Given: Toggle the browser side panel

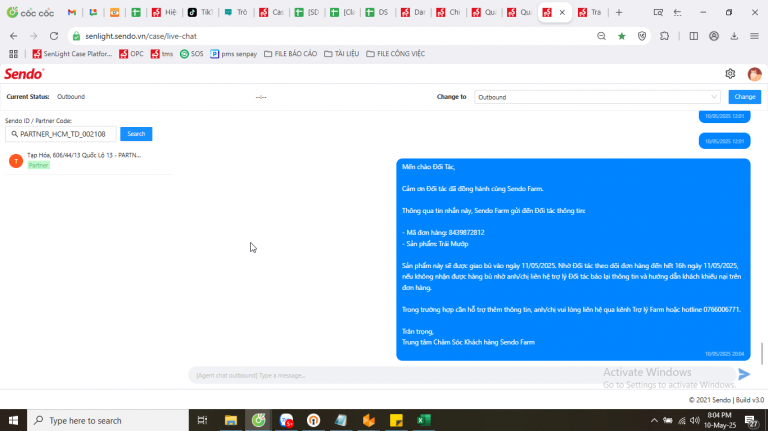Looking at the screenshot, I should click(x=694, y=36).
